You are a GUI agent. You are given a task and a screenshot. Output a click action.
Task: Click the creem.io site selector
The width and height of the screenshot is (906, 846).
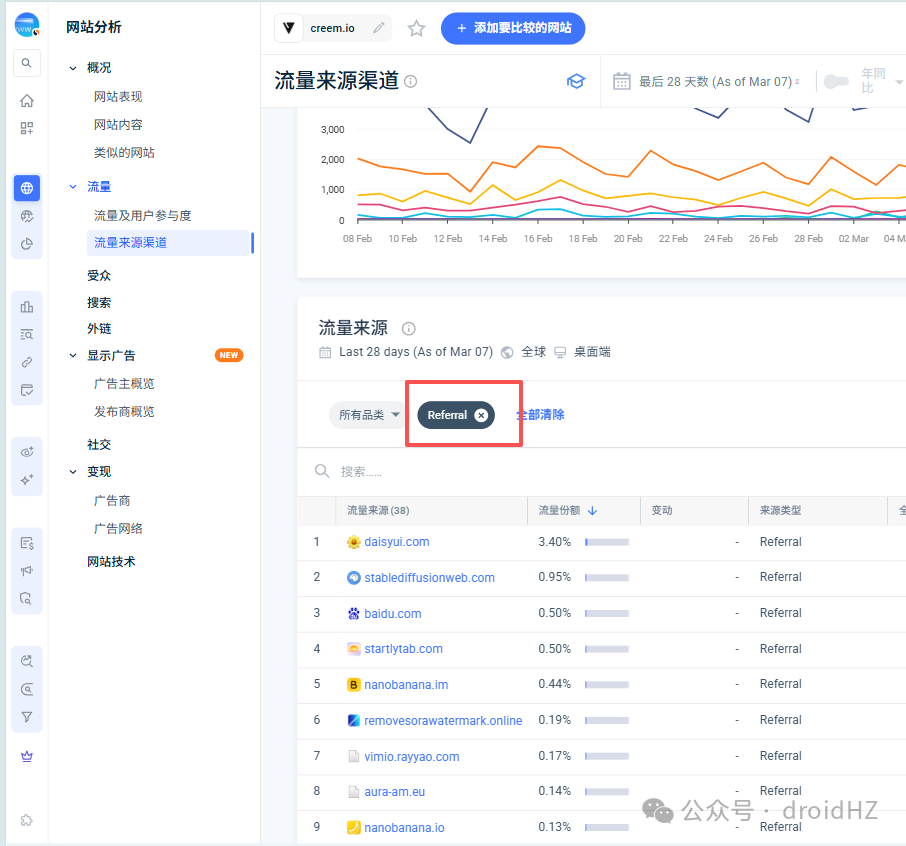click(x=333, y=28)
